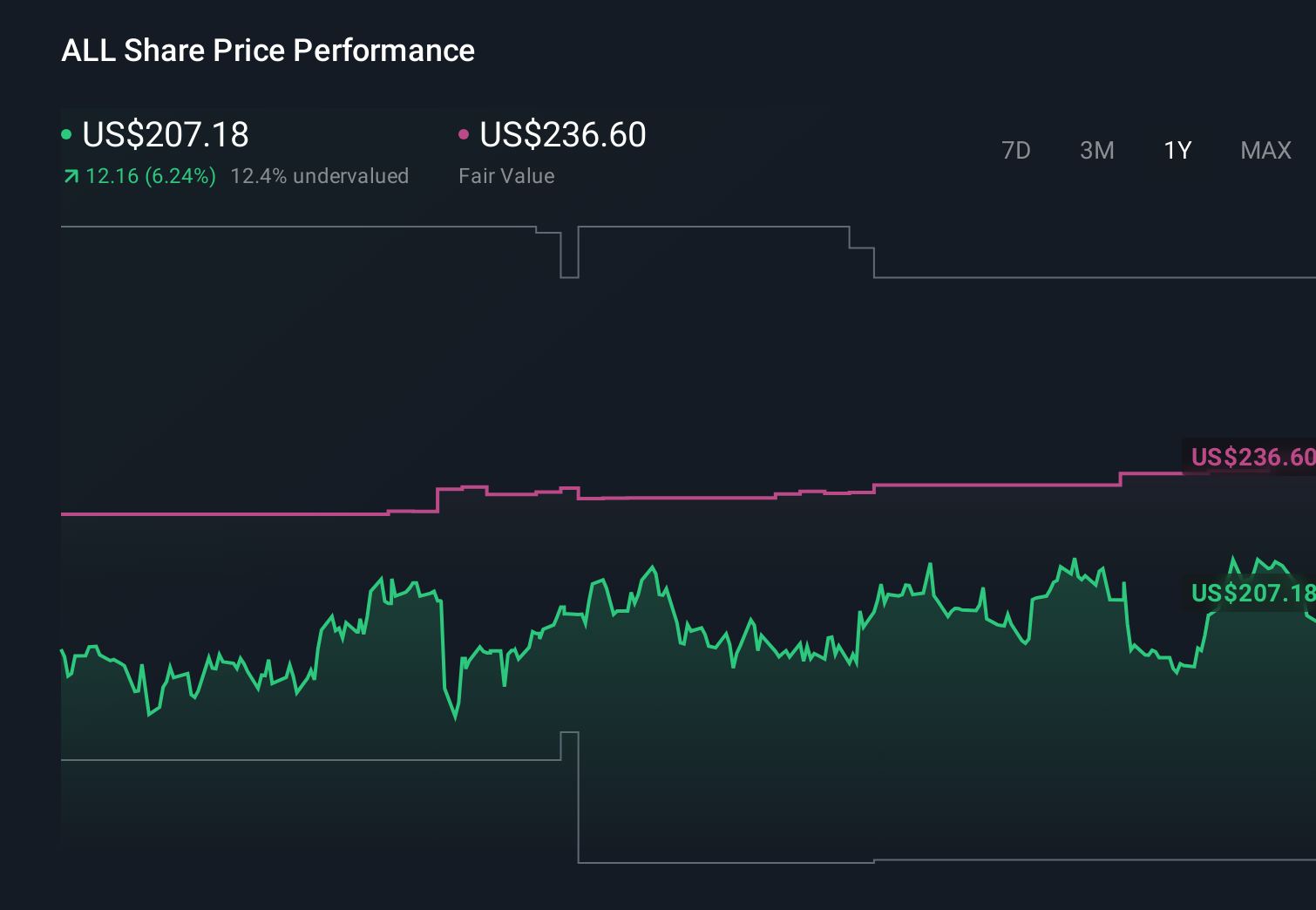The image size is (1316, 910).
Task: Select the 1Y time range tab
Action: 1177,150
